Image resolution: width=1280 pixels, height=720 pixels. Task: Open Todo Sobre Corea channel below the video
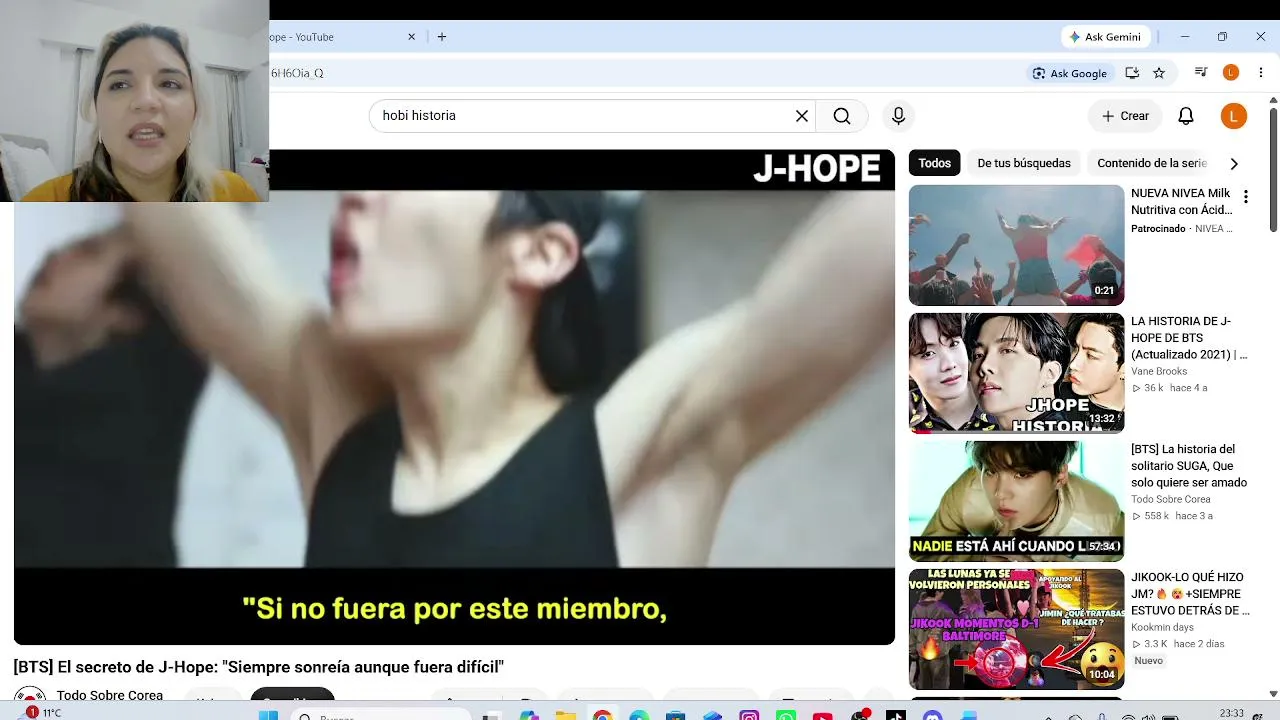pos(110,696)
